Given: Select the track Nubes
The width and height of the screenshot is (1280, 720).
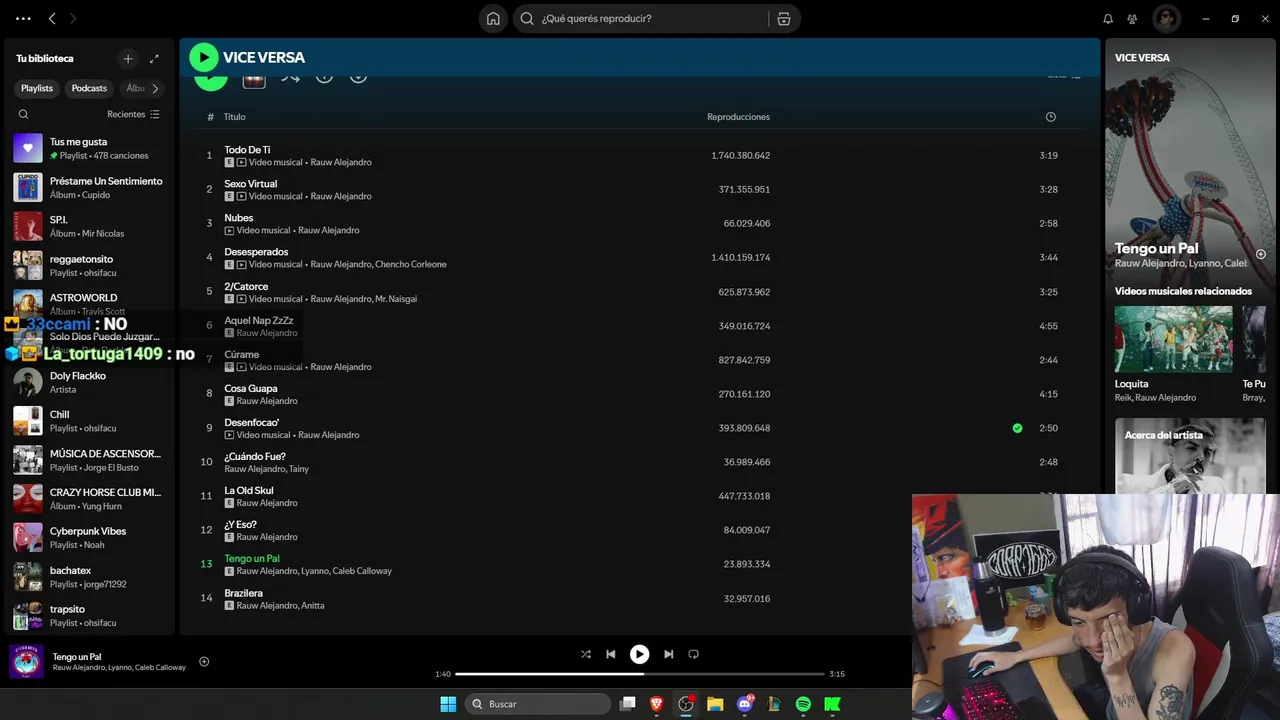Looking at the screenshot, I should click(x=238, y=218).
